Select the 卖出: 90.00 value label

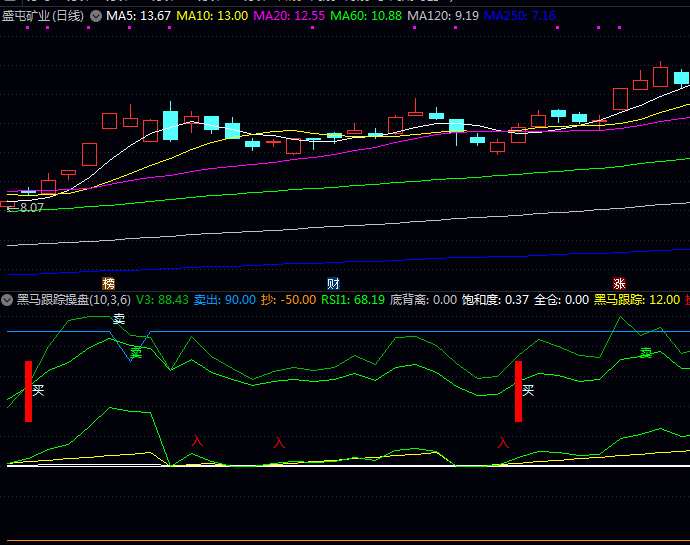click(x=224, y=299)
